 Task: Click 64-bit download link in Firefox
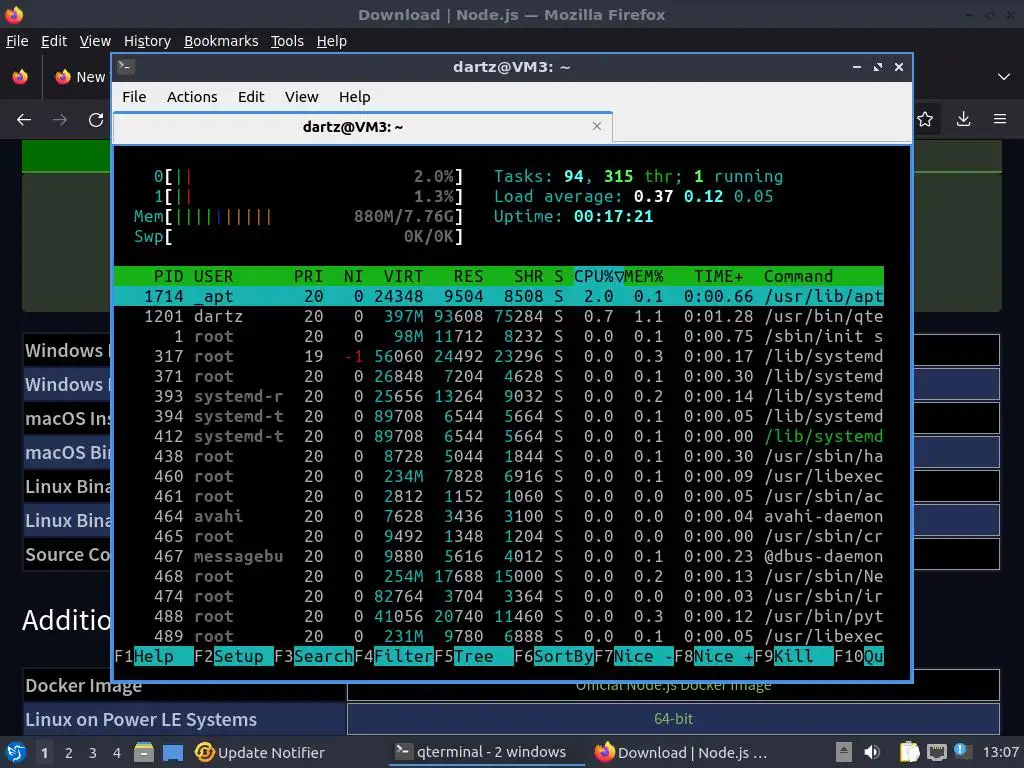pyautogui.click(x=673, y=718)
